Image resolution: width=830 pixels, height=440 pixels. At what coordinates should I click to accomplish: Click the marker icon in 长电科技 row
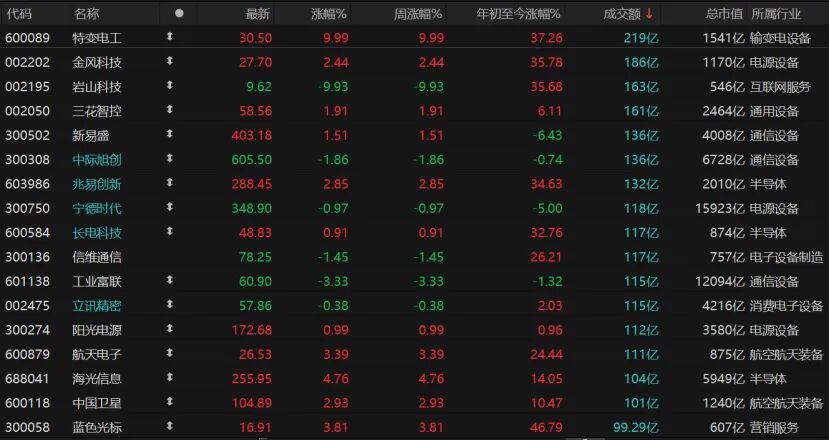(x=169, y=231)
